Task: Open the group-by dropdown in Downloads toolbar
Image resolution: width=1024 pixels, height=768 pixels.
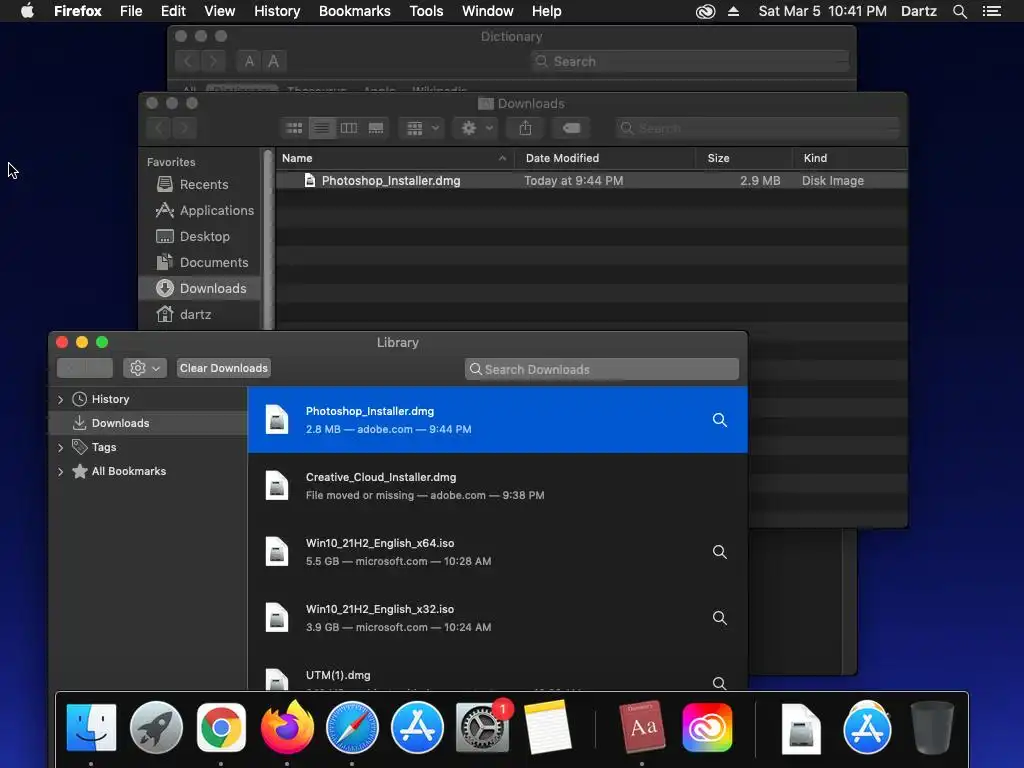Action: (422, 128)
